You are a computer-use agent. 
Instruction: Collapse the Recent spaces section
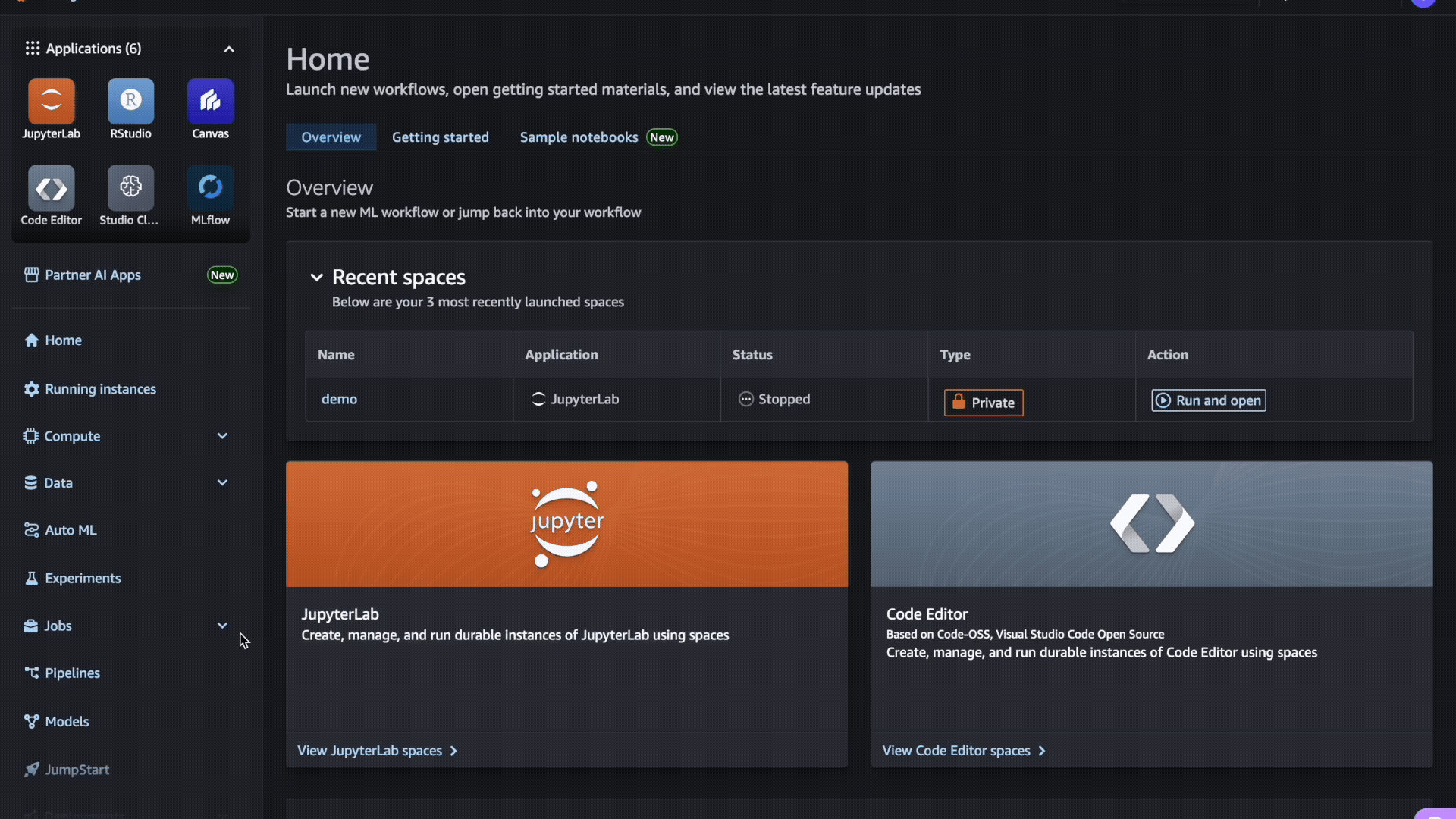[x=316, y=278]
